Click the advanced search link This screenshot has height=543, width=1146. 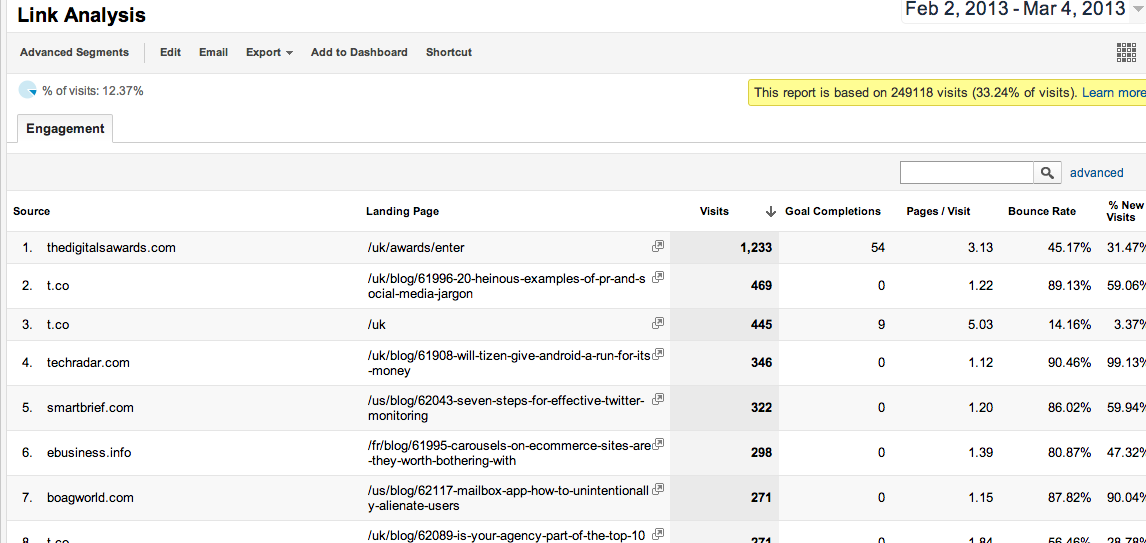(x=1096, y=173)
